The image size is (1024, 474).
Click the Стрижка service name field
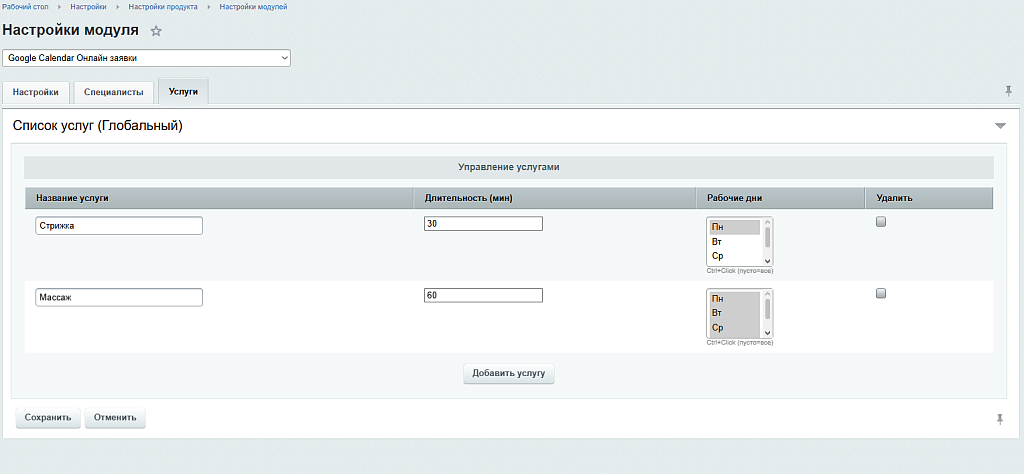(119, 226)
